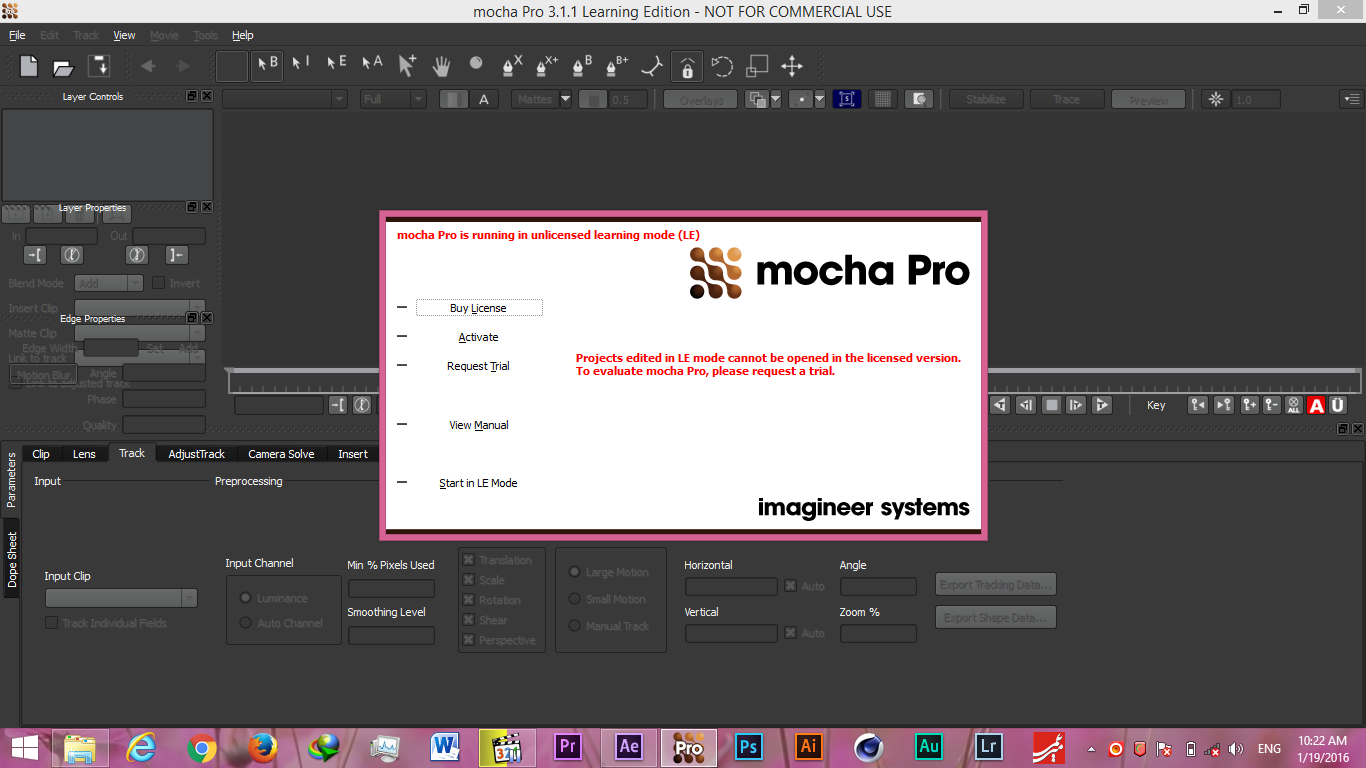The width and height of the screenshot is (1366, 768).
Task: Click the go to next keyframe icon
Action: click(1223, 405)
